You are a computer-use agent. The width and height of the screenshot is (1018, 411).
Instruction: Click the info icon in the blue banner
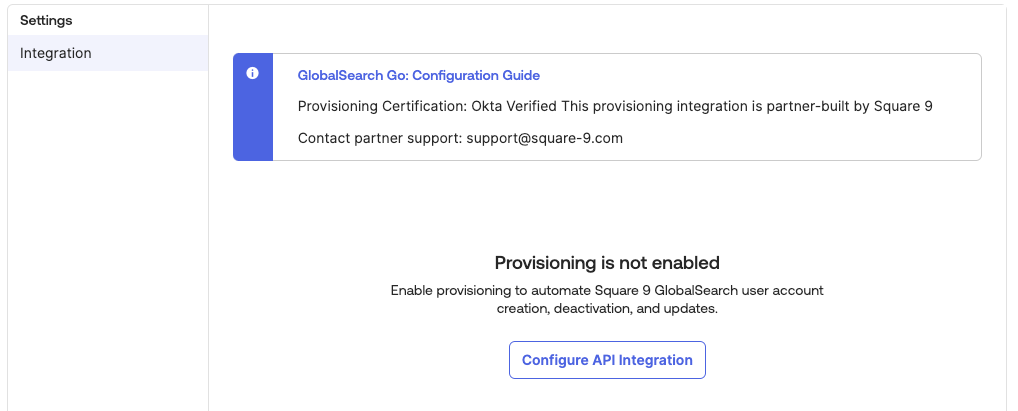(x=252, y=74)
